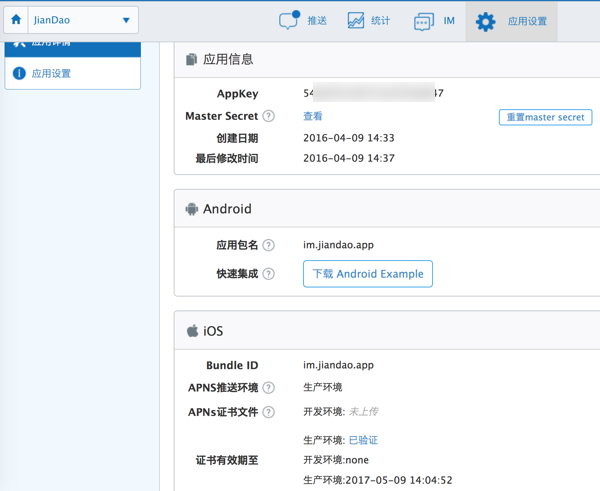Select 应用设置 in the left sidebar

[73, 73]
